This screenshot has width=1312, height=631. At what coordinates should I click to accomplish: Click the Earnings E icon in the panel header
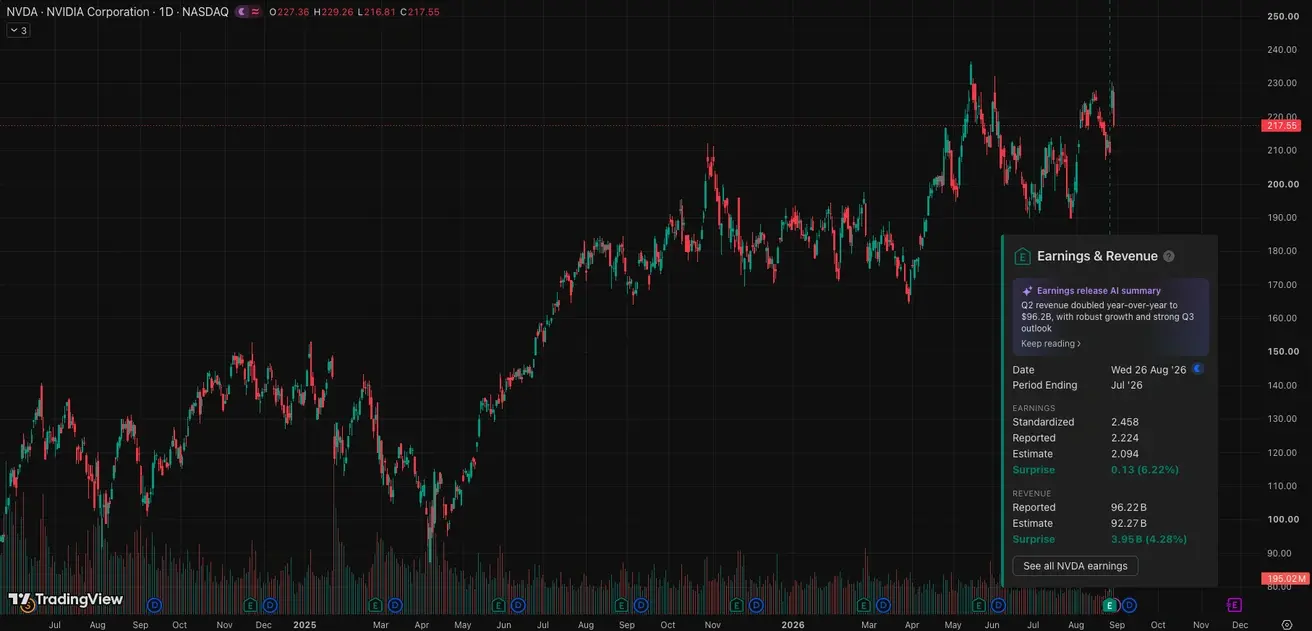(x=1022, y=256)
